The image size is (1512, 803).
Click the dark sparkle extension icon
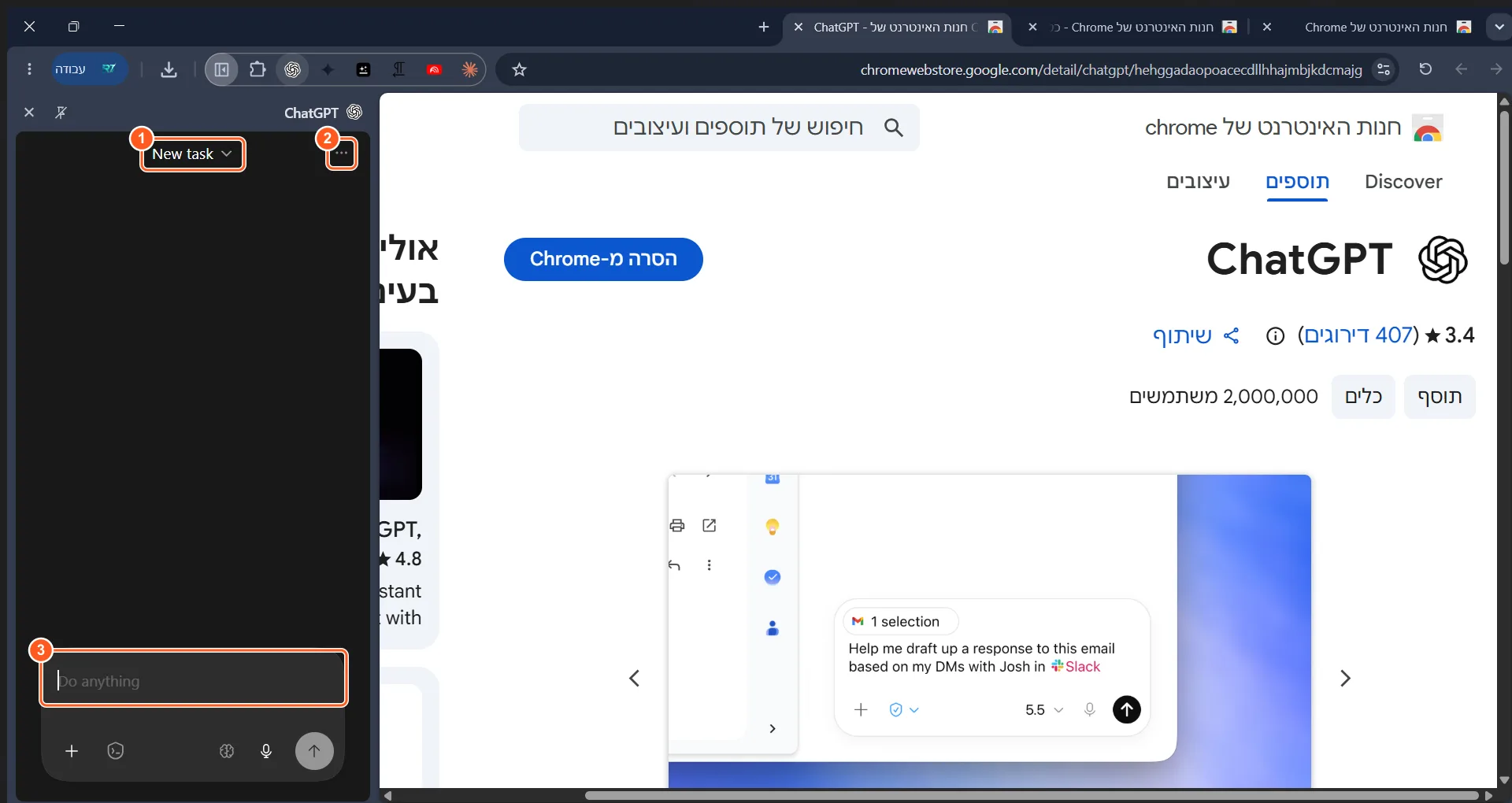pos(328,70)
